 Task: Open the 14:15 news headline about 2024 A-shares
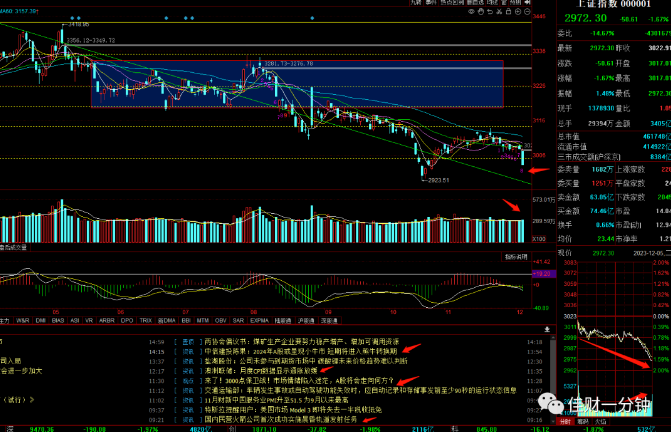pos(301,351)
